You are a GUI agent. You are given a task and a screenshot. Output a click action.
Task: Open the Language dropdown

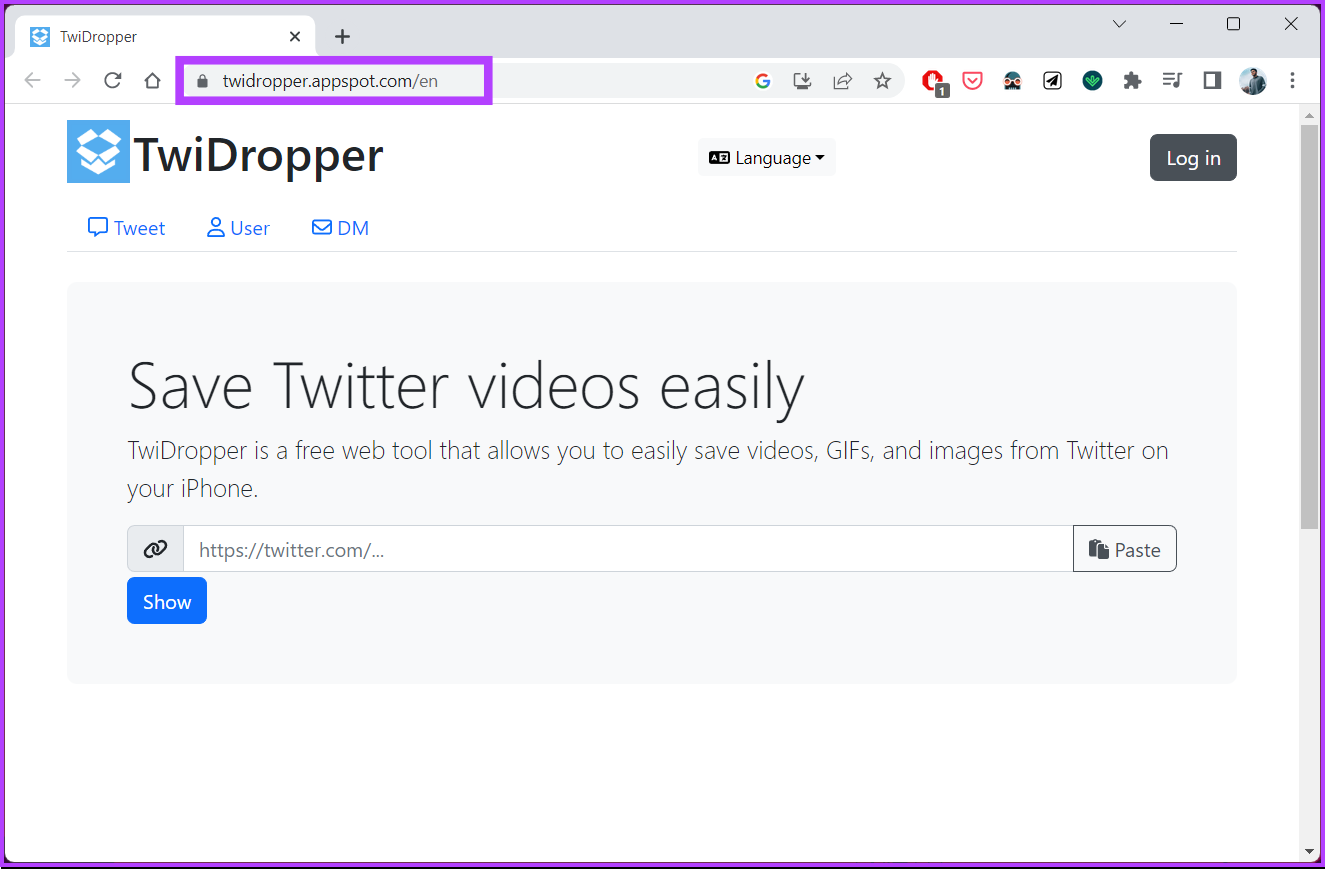pos(766,157)
